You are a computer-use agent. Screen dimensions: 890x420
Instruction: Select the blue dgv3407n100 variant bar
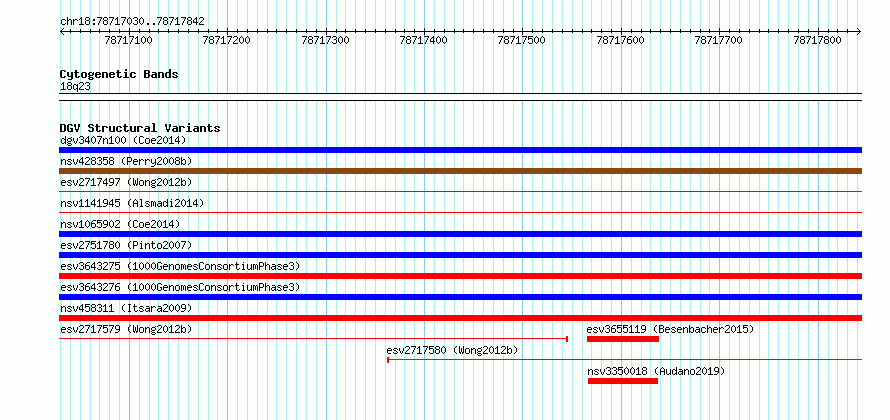point(460,150)
